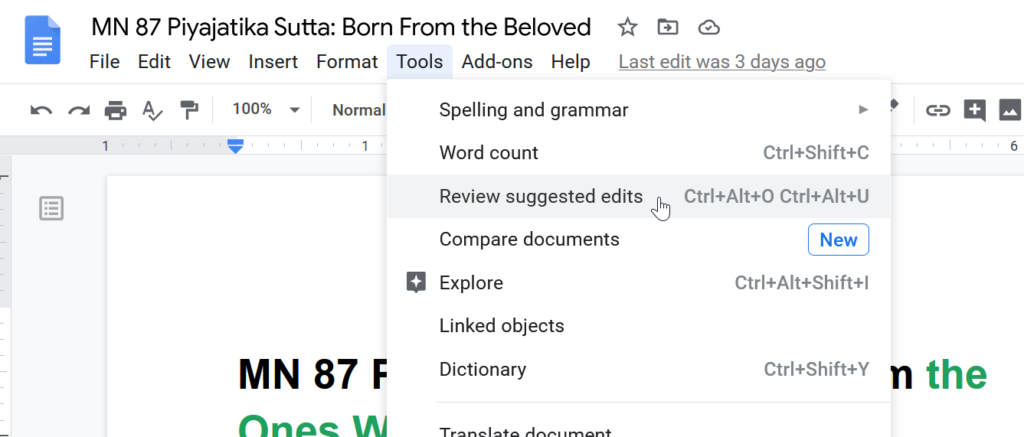Screen dimensions: 1024x437
Task: Choose Explore in Tools menu
Action: [639, 283]
